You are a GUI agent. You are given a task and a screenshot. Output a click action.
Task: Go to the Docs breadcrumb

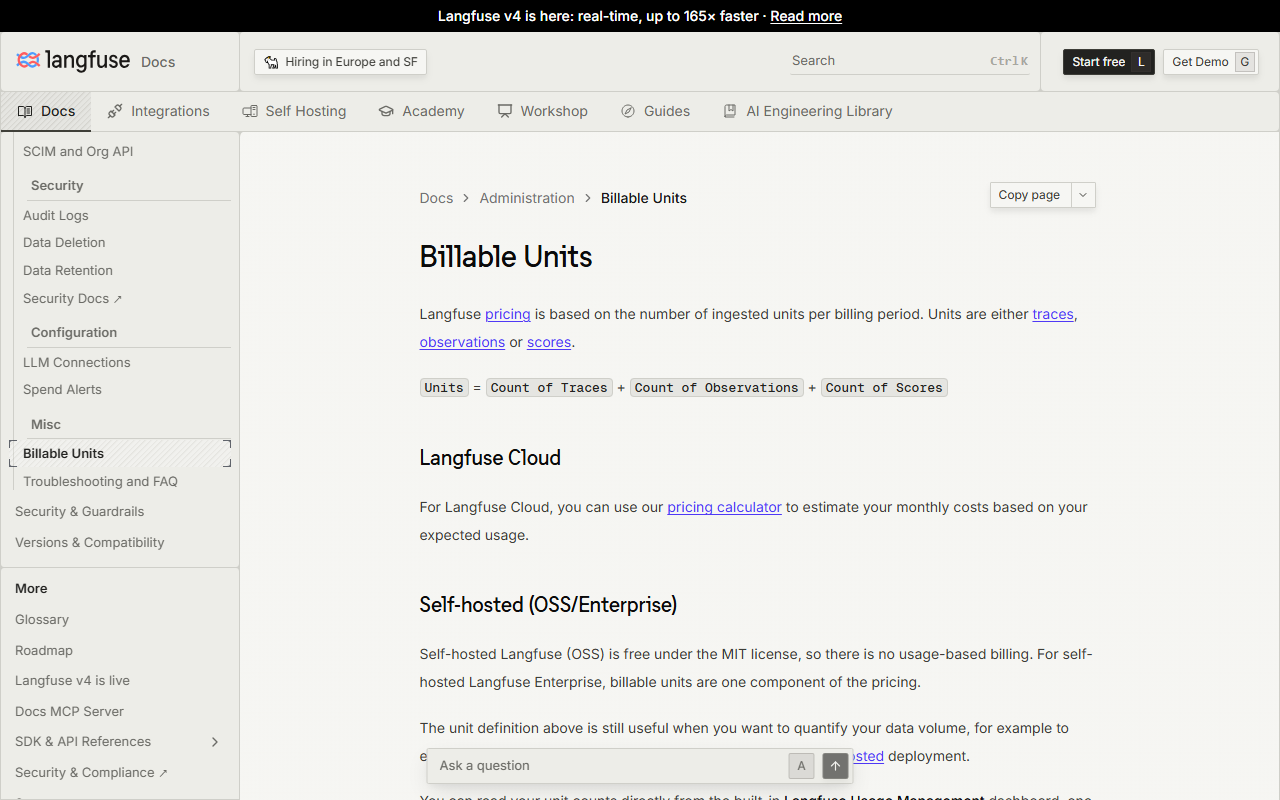click(x=436, y=198)
